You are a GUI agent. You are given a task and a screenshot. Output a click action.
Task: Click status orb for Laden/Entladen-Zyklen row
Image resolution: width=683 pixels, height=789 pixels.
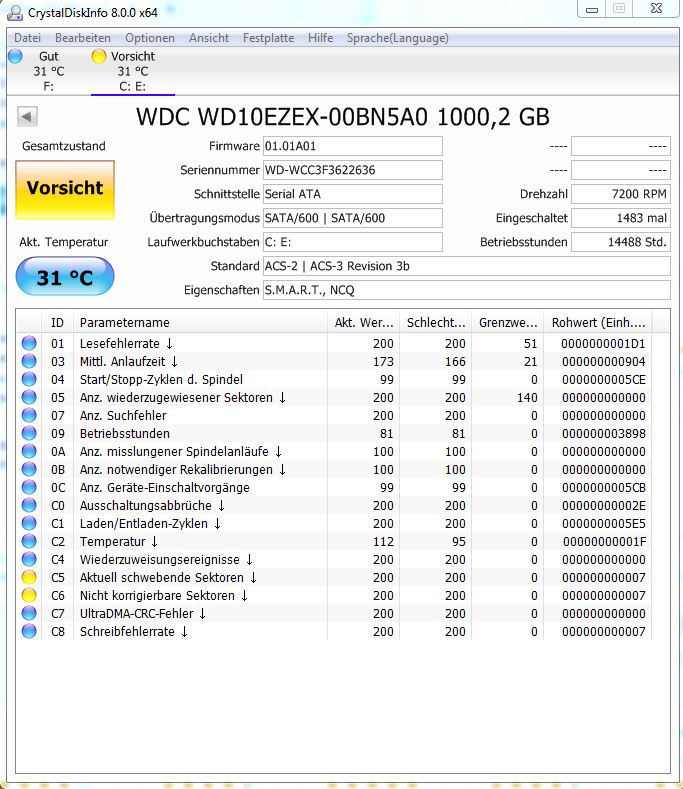(29, 523)
